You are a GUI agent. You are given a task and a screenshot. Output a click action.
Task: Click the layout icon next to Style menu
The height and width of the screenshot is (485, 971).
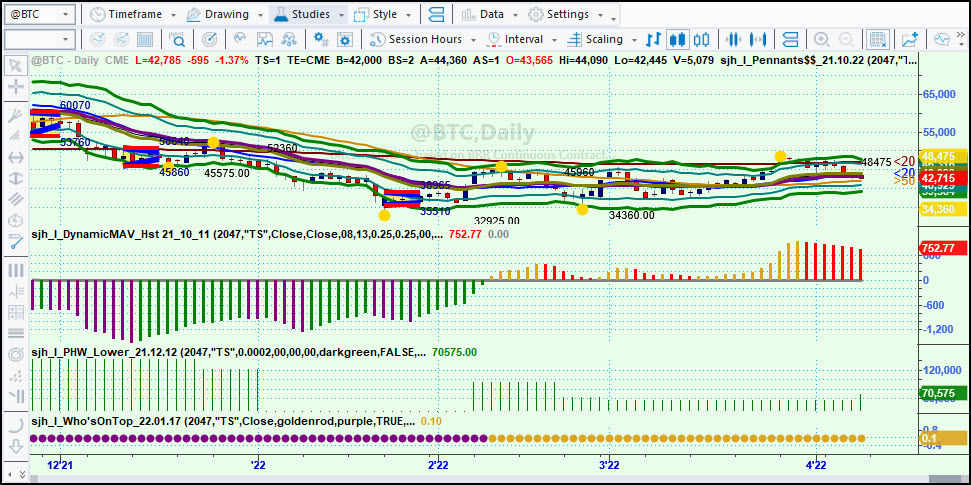click(x=437, y=14)
